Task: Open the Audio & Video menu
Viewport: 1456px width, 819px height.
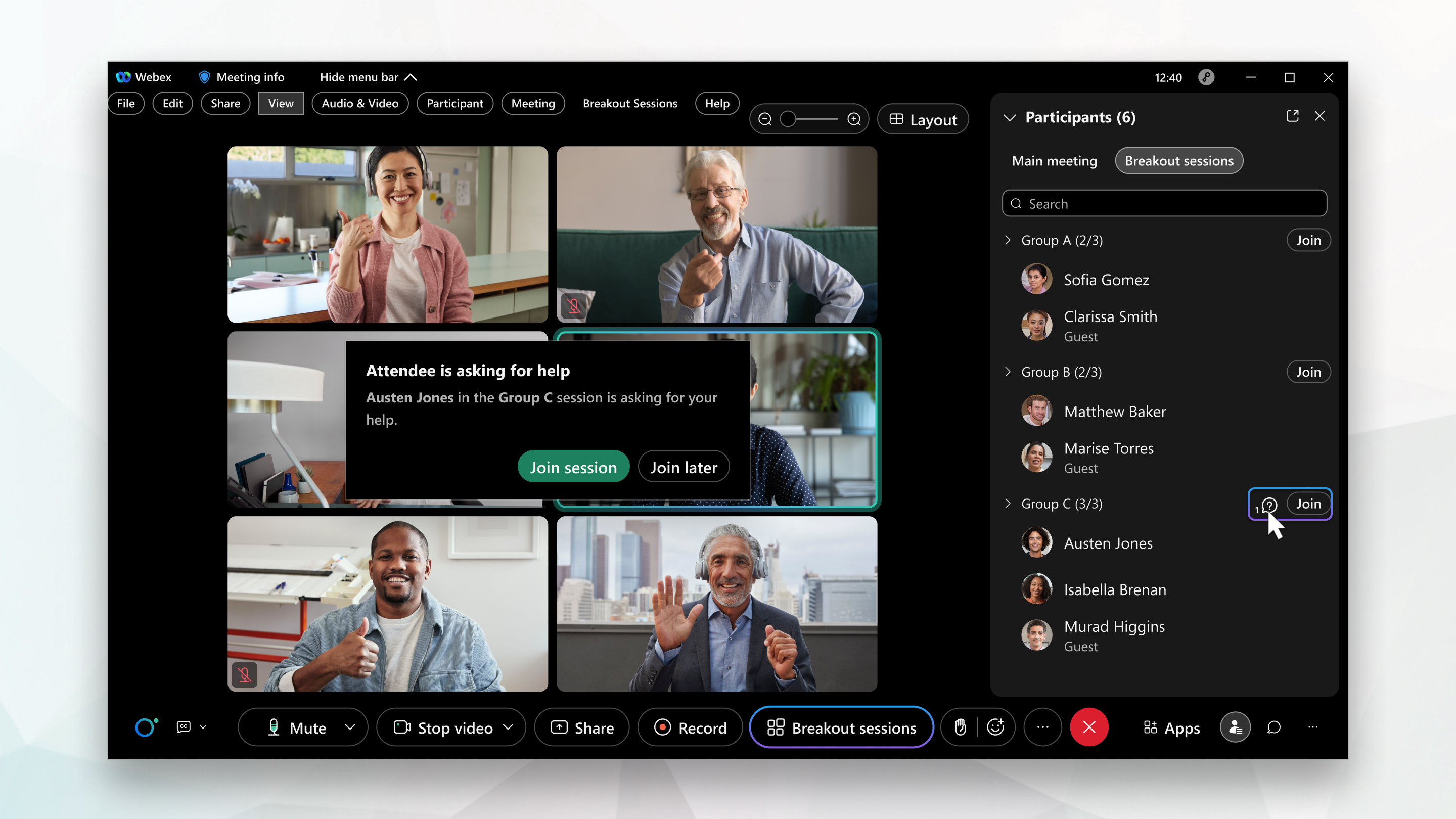Action: [x=359, y=103]
